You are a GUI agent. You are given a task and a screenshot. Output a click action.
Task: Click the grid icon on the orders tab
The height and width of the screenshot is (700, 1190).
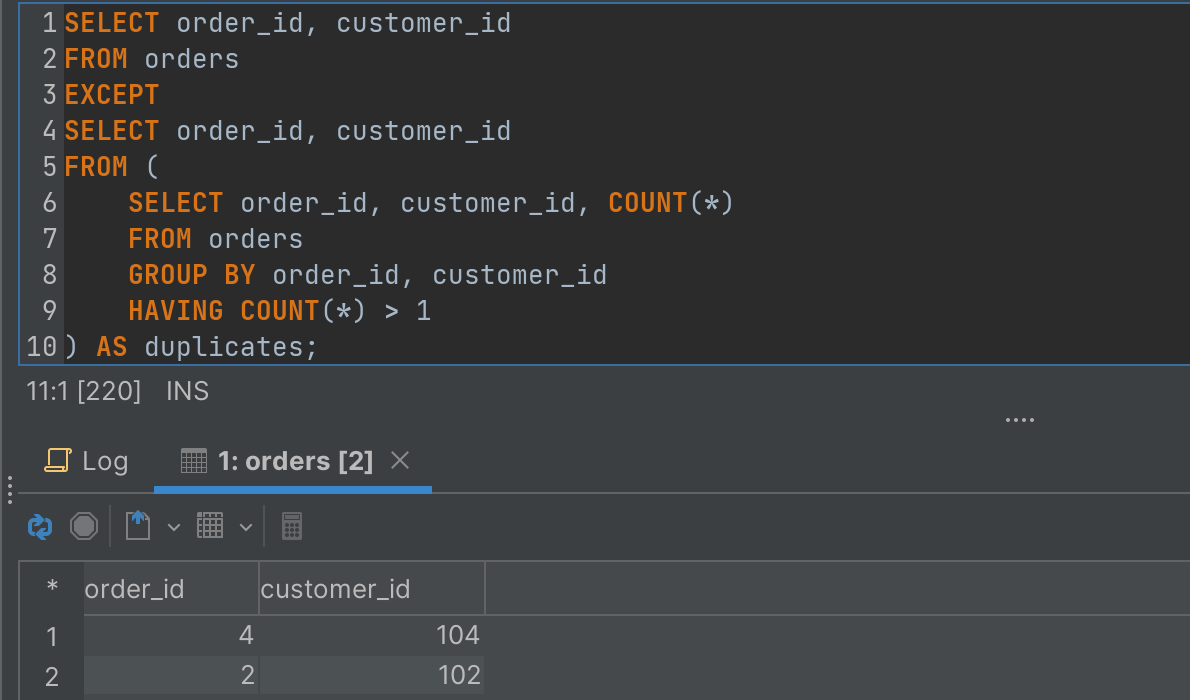(x=193, y=461)
